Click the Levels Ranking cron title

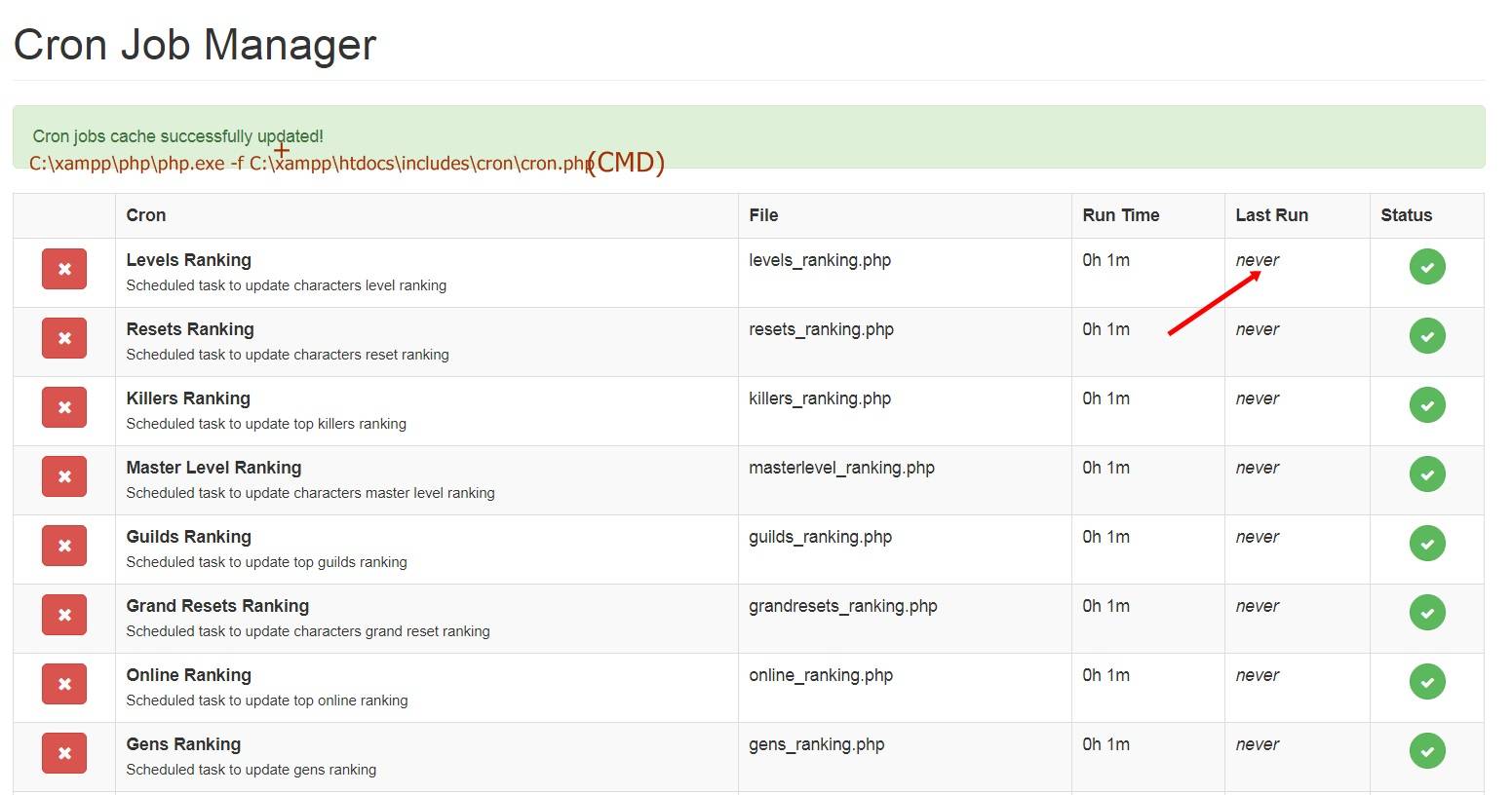(189, 260)
